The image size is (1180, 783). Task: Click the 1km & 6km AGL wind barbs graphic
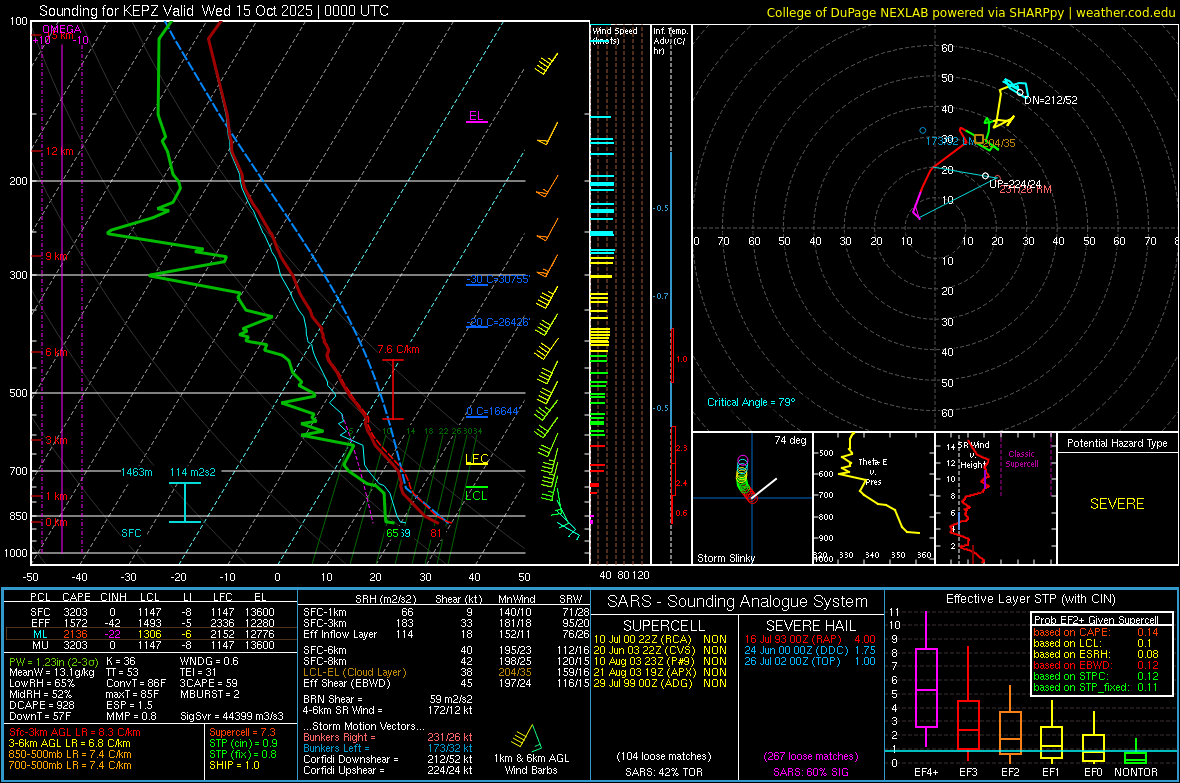pos(528,738)
